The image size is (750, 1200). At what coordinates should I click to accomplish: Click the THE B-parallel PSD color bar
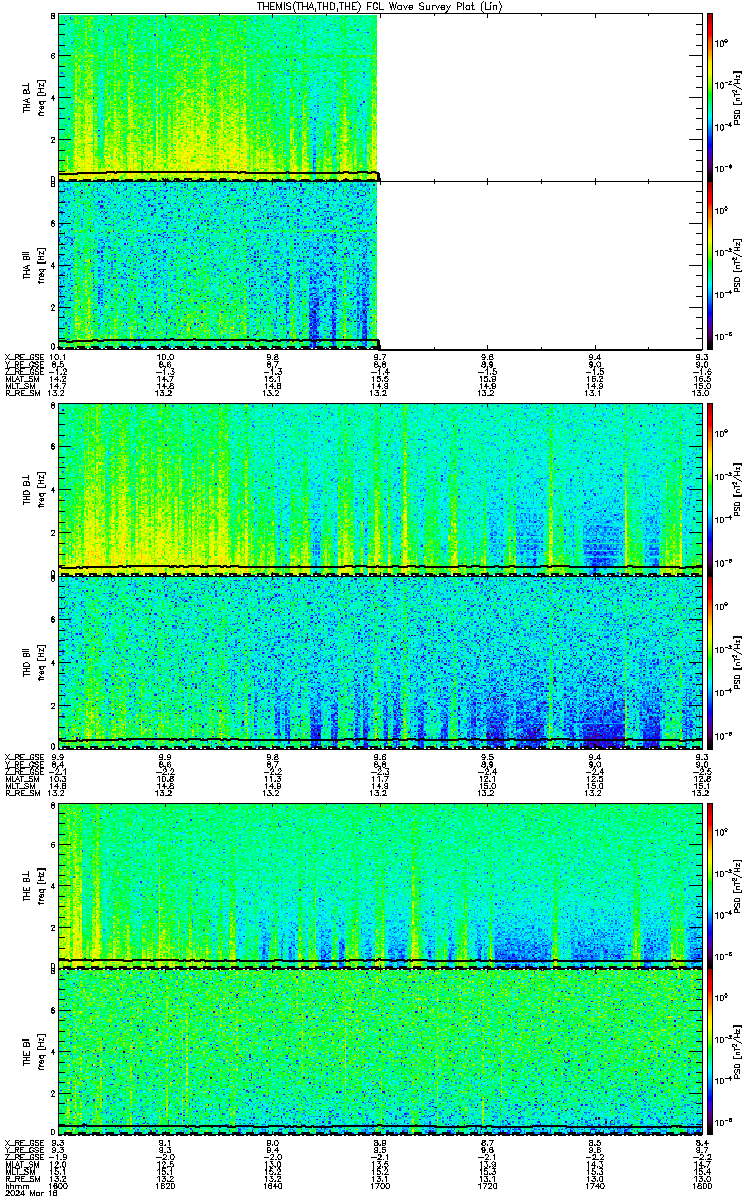point(710,1052)
